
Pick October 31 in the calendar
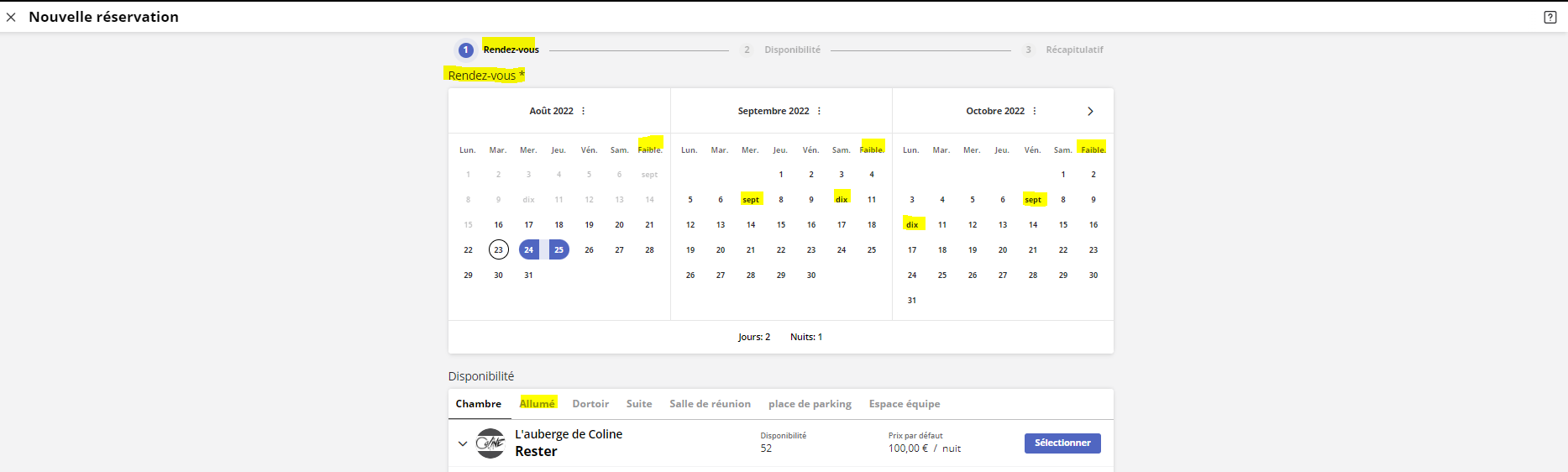click(x=912, y=300)
